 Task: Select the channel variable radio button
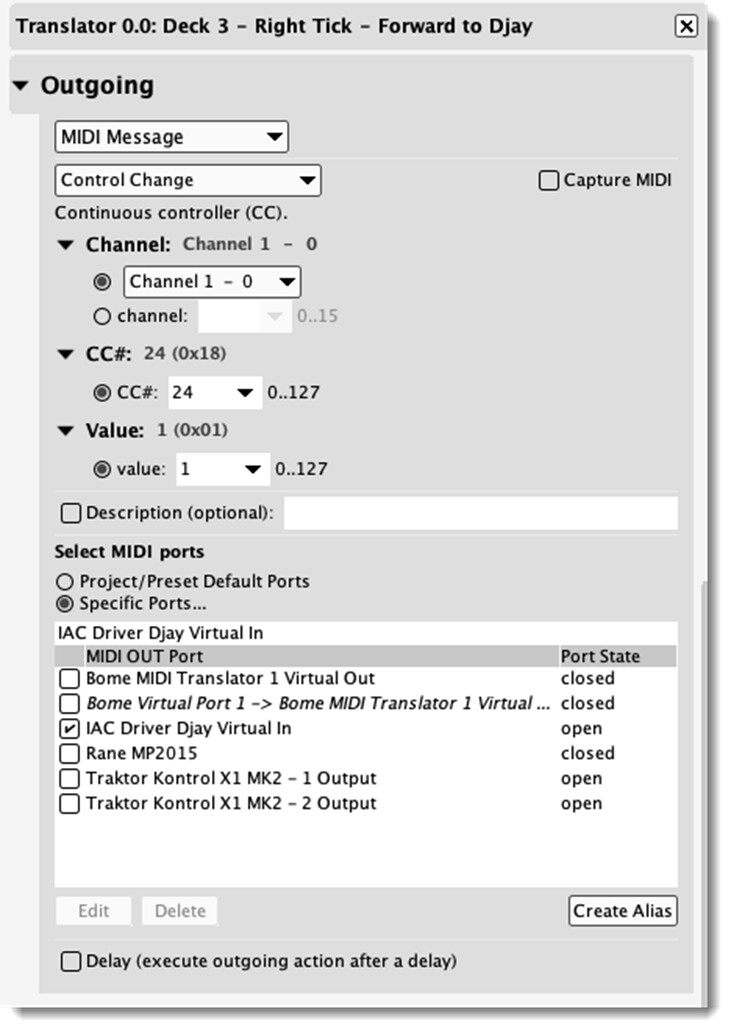(x=102, y=316)
